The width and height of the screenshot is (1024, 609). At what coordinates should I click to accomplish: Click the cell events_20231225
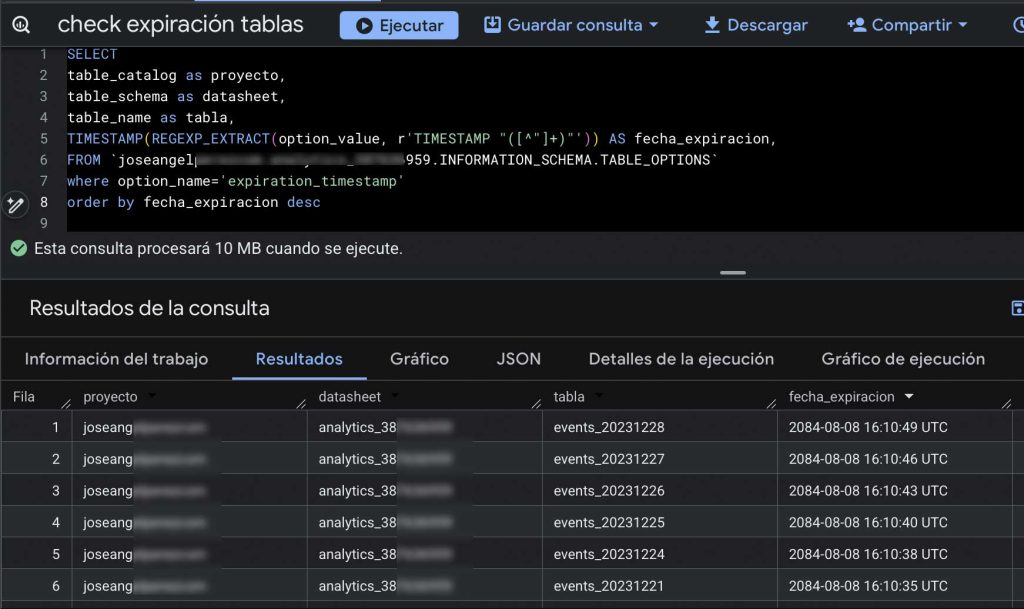coord(609,522)
